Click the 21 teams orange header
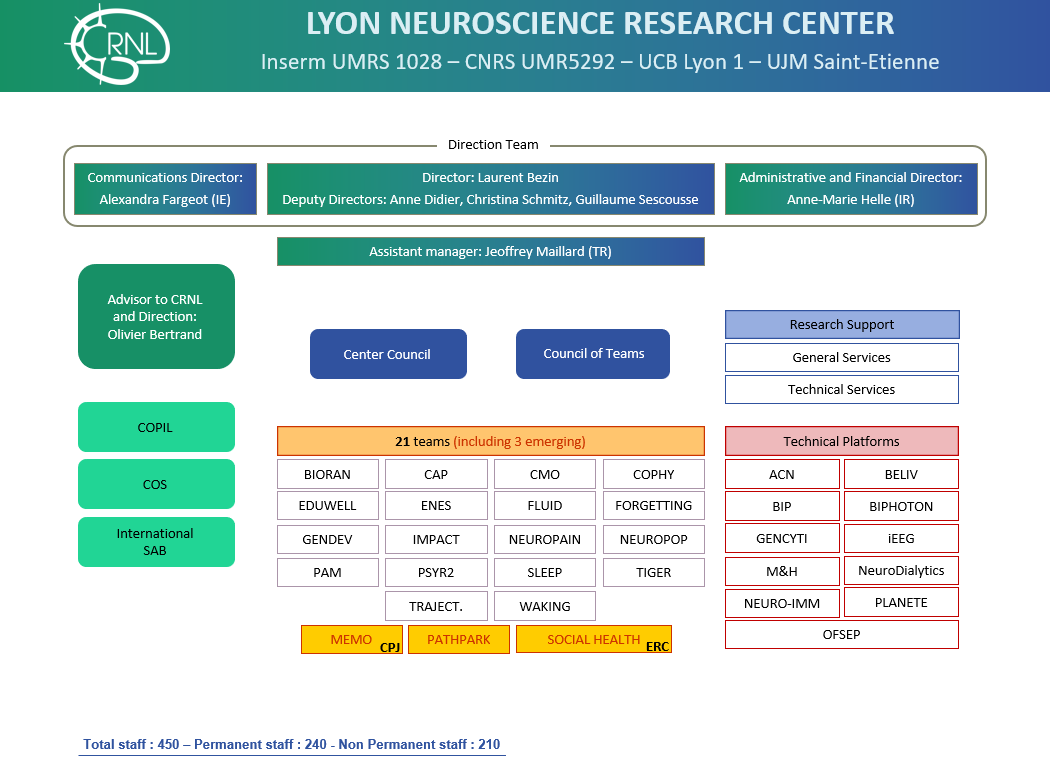This screenshot has height=777, width=1050. coord(490,441)
